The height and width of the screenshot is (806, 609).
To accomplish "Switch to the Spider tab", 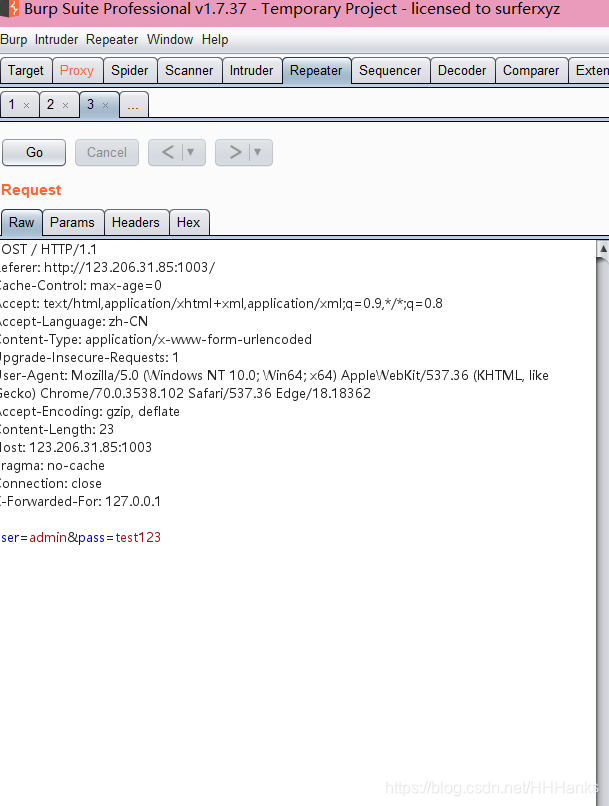I will tap(130, 70).
